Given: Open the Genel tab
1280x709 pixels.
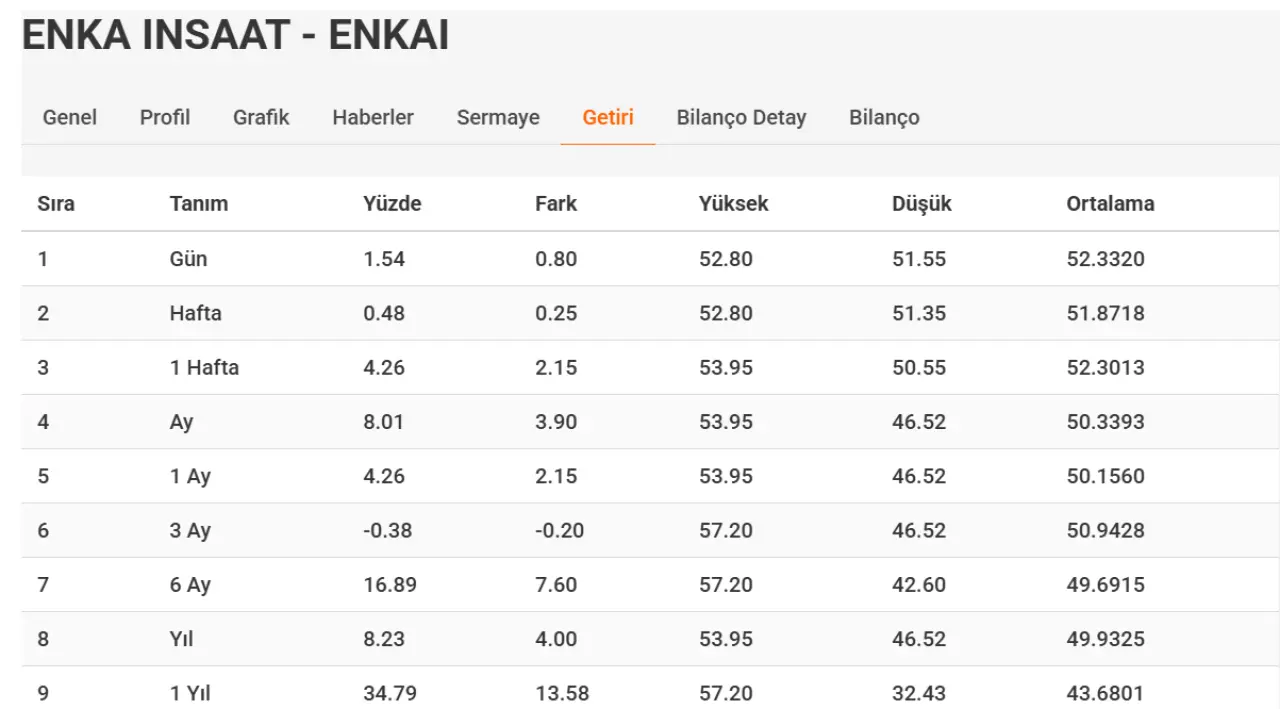Looking at the screenshot, I should pyautogui.click(x=70, y=117).
